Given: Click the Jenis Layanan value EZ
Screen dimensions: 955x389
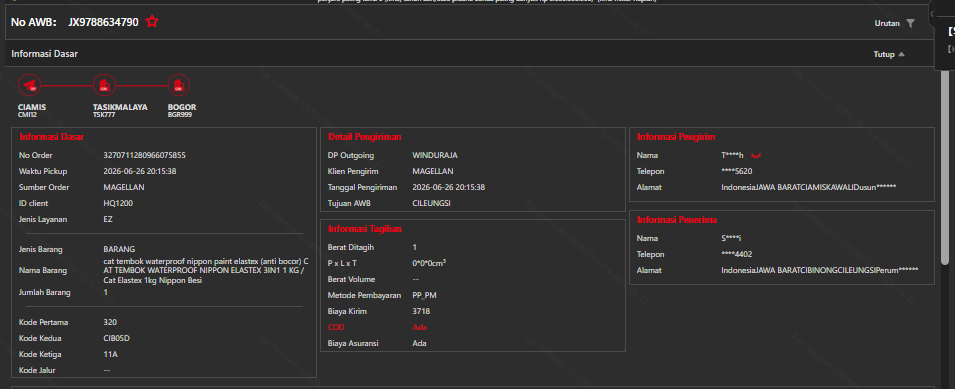Looking at the screenshot, I should pos(108,219).
